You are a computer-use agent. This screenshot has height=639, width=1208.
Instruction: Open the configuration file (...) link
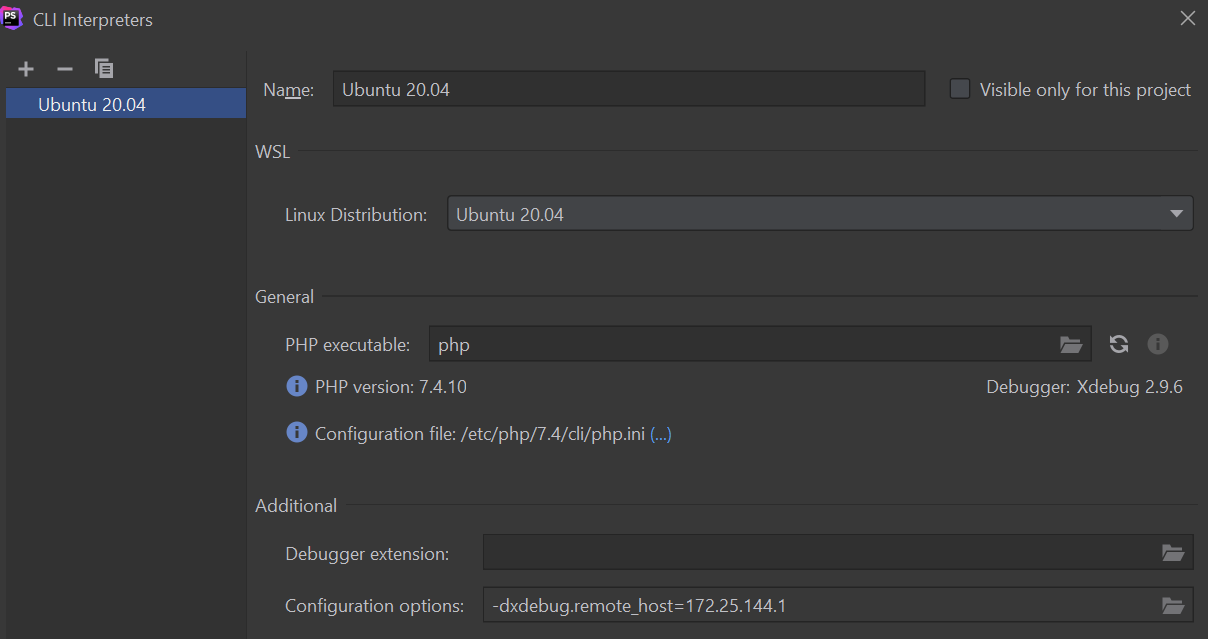point(661,434)
